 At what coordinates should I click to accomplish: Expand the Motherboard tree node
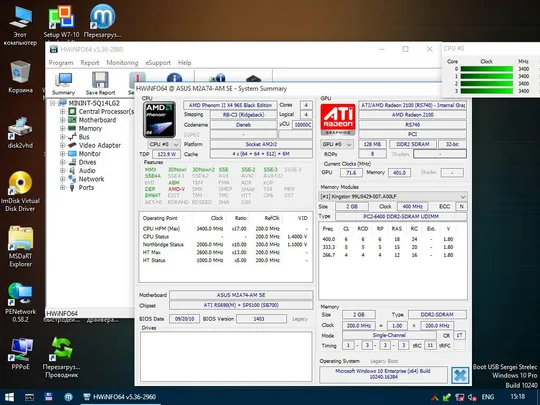pos(63,120)
